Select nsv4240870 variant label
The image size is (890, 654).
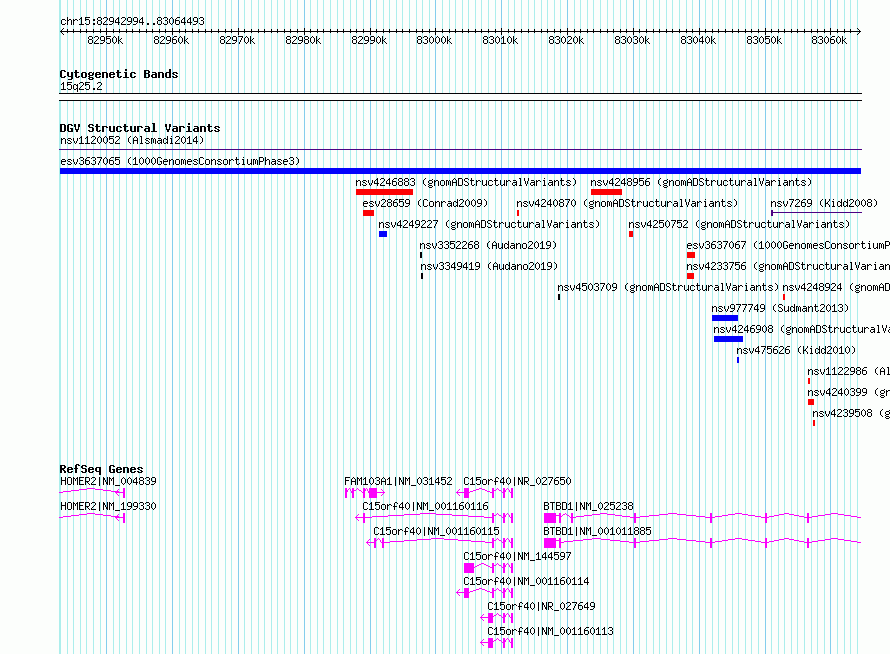[x=627, y=203]
